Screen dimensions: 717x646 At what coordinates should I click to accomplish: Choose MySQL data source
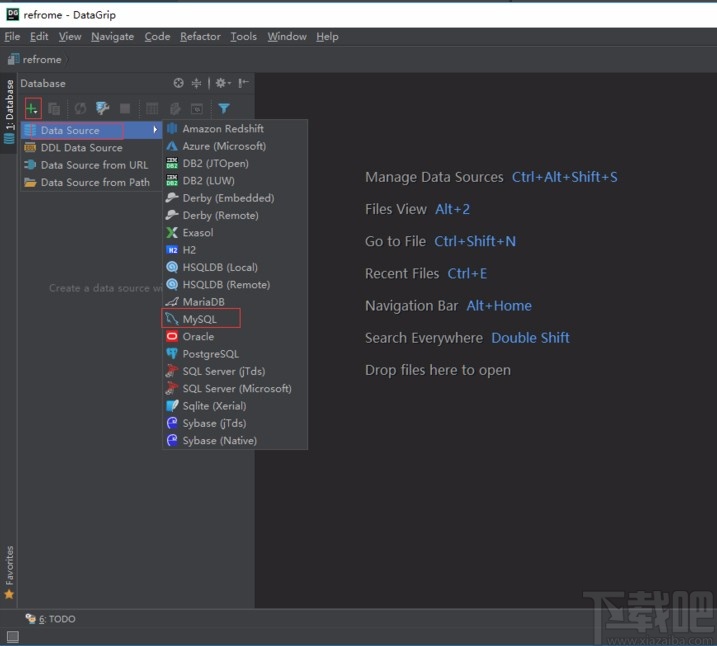click(x=235, y=319)
